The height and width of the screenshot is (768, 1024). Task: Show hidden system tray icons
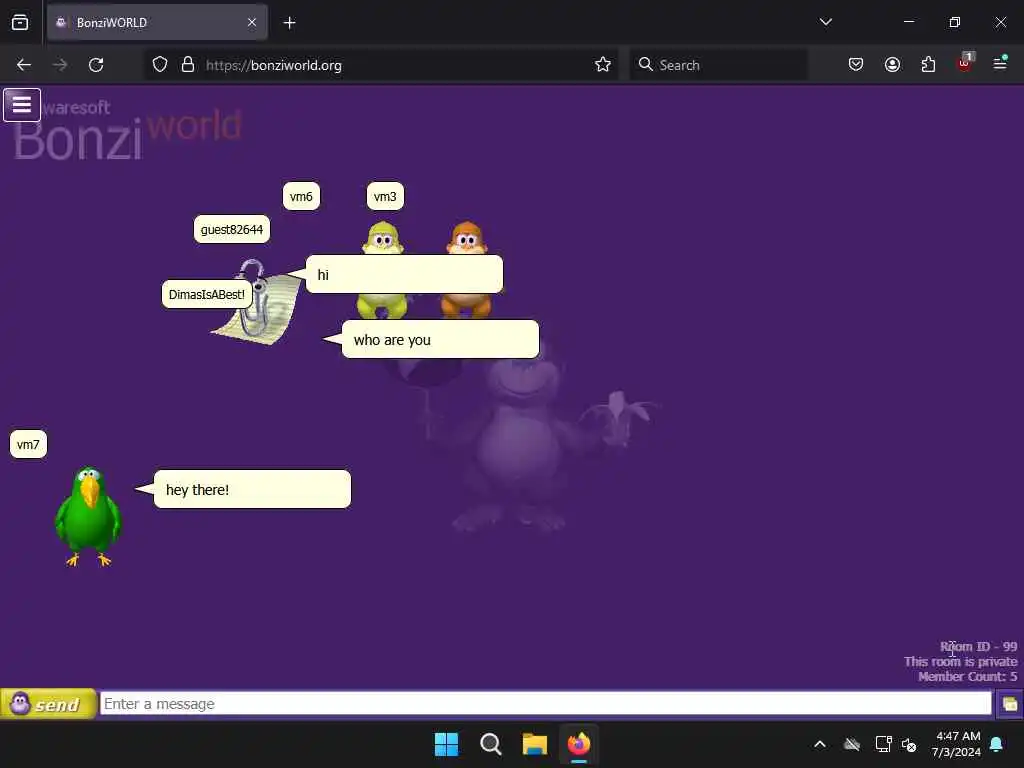point(820,744)
